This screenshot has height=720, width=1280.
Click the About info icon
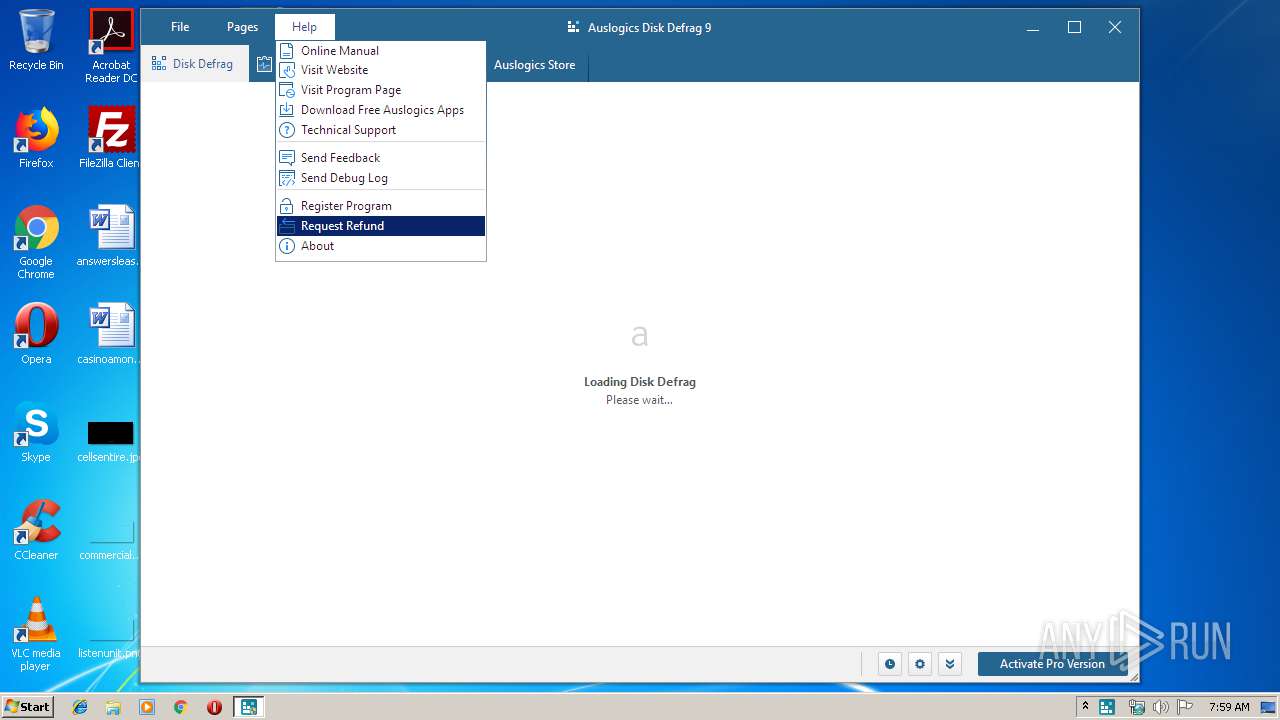(x=287, y=246)
